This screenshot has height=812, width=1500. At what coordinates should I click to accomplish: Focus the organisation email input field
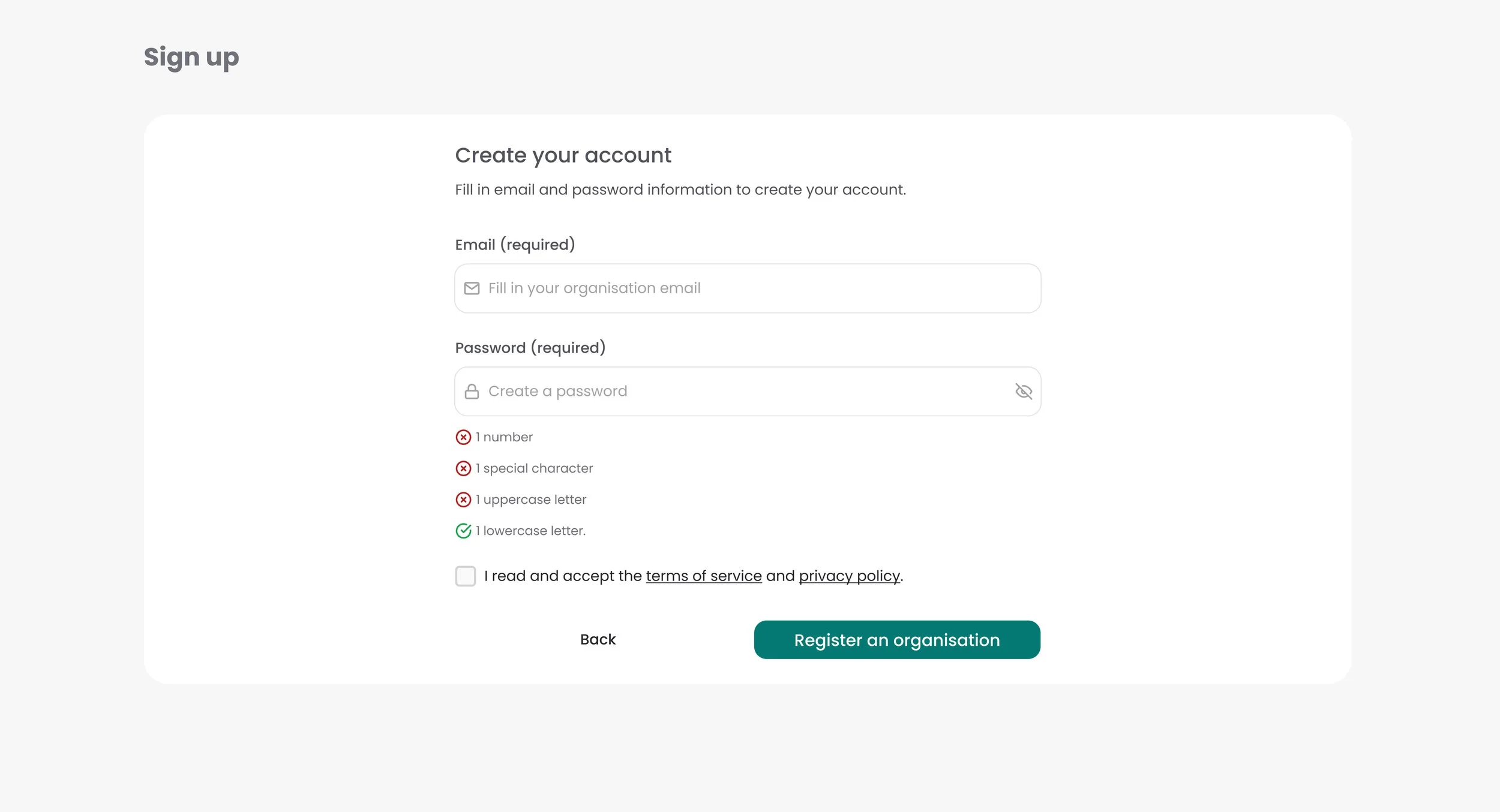point(748,288)
